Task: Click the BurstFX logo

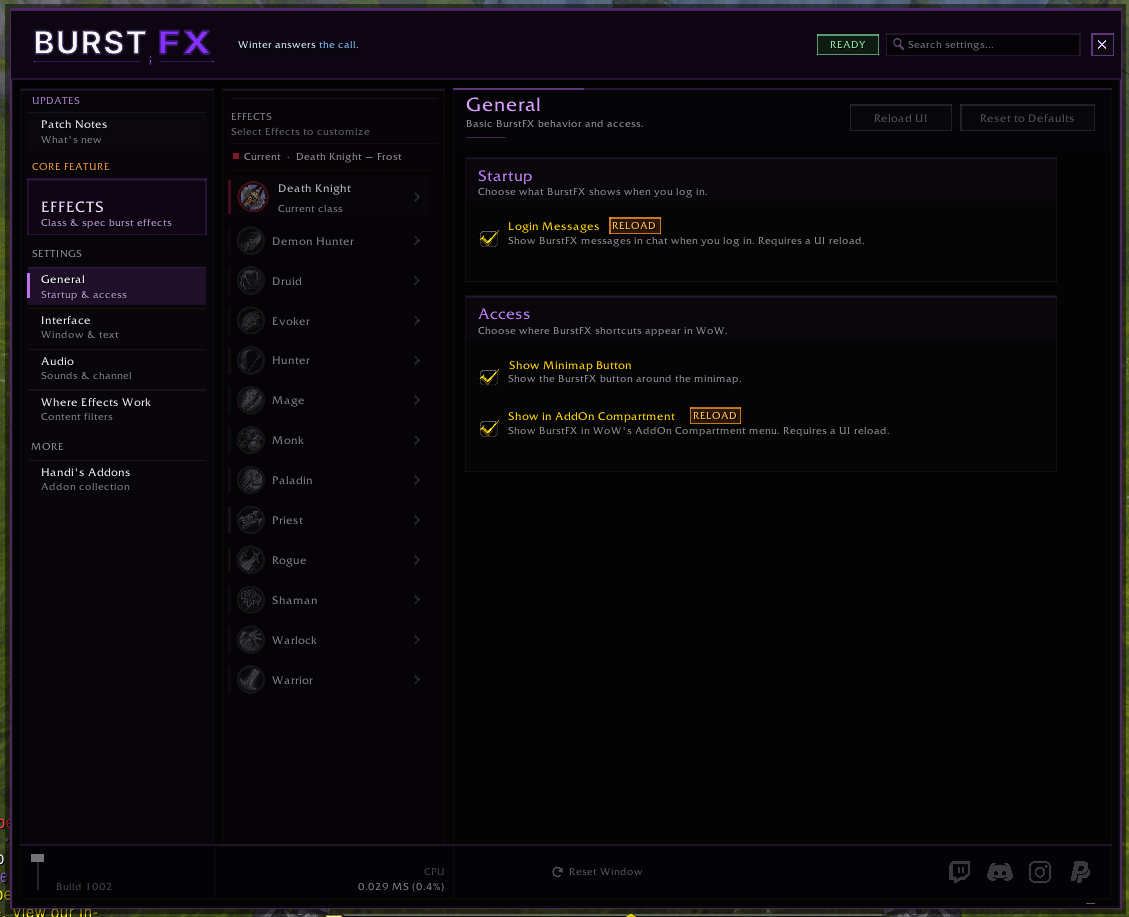Action: click(x=122, y=45)
